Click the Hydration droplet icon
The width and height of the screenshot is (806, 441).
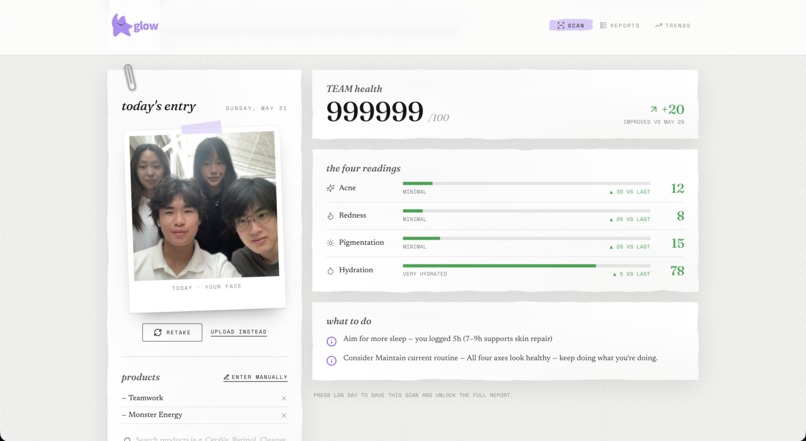pos(331,271)
